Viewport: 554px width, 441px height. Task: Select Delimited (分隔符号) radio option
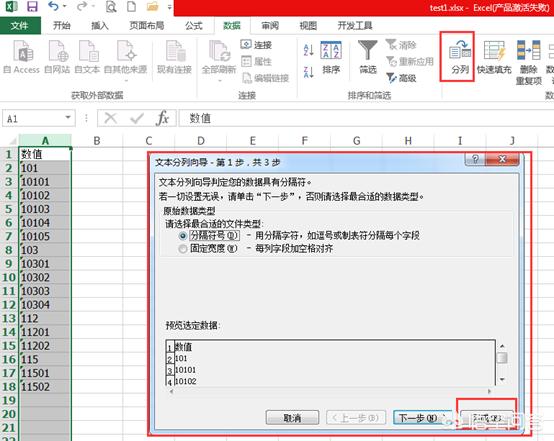(x=183, y=236)
